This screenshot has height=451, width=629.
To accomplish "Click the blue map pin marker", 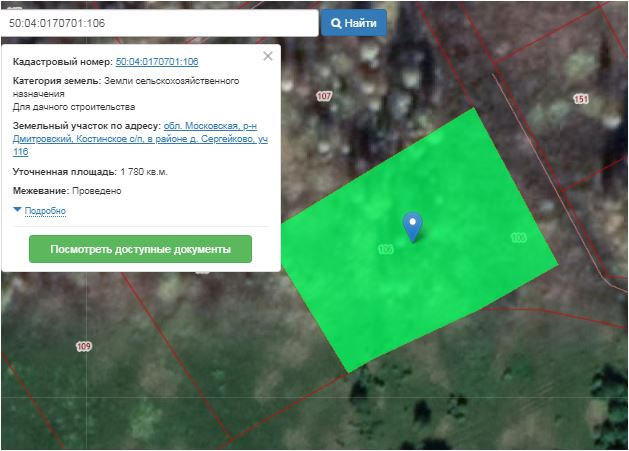I will (412, 225).
